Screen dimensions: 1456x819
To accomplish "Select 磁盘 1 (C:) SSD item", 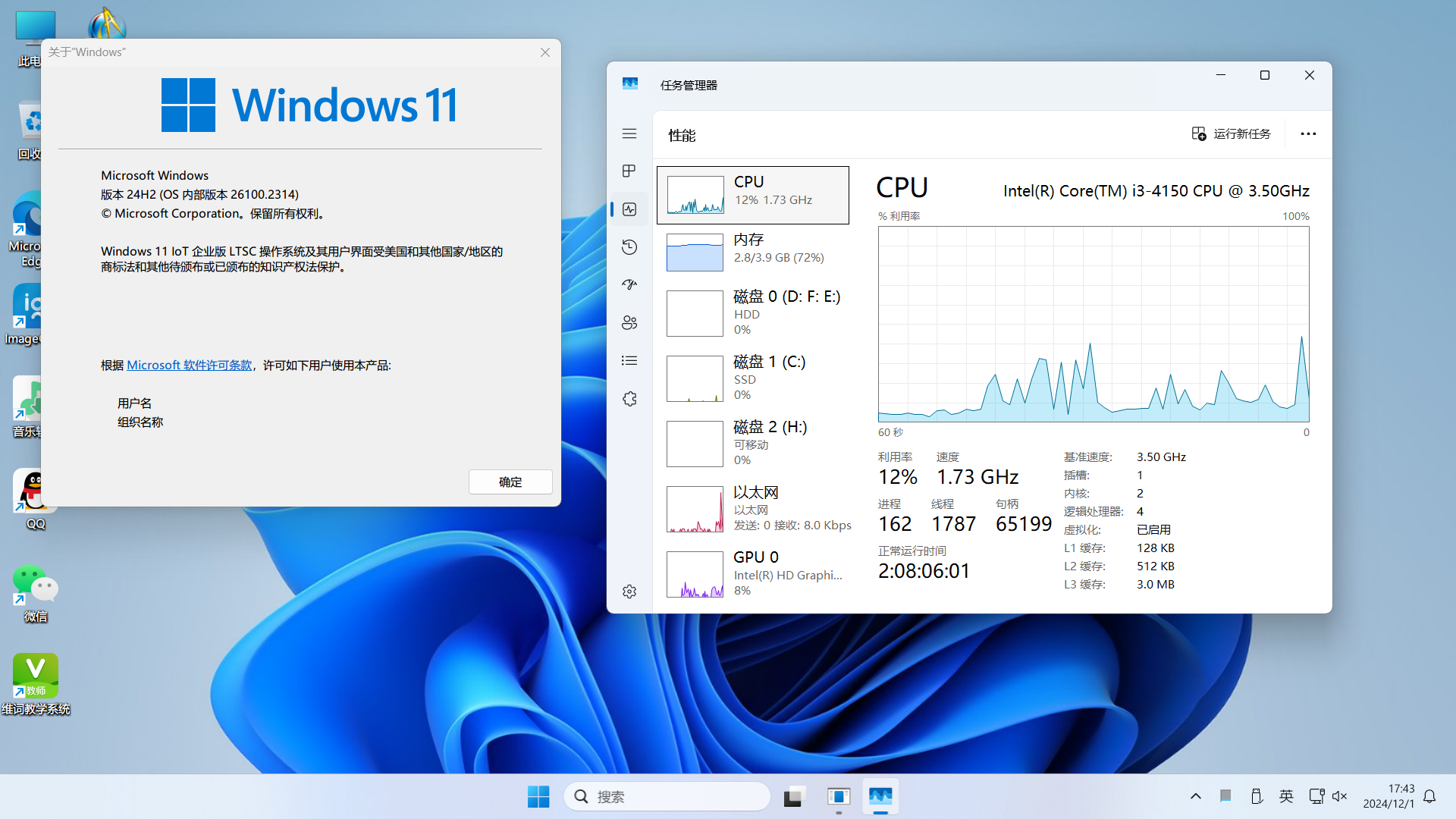I will point(752,378).
